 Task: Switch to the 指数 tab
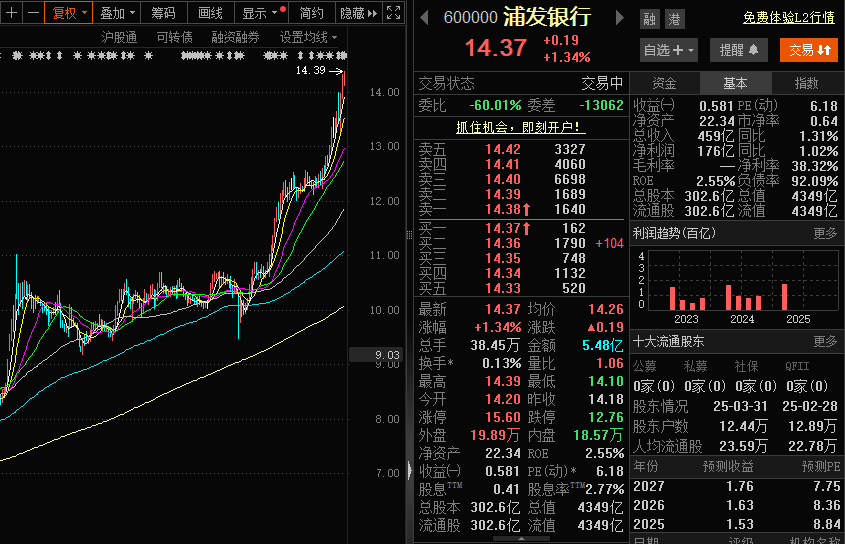[807, 83]
